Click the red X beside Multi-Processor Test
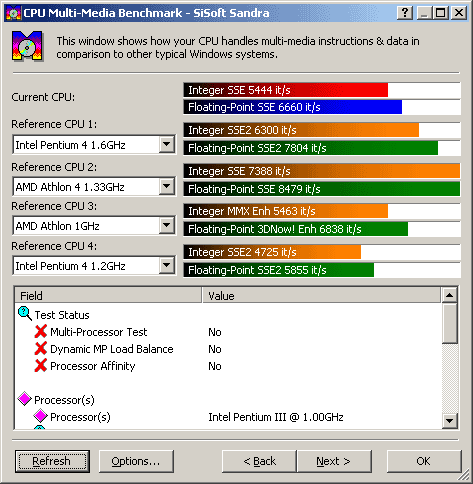 (x=41, y=331)
